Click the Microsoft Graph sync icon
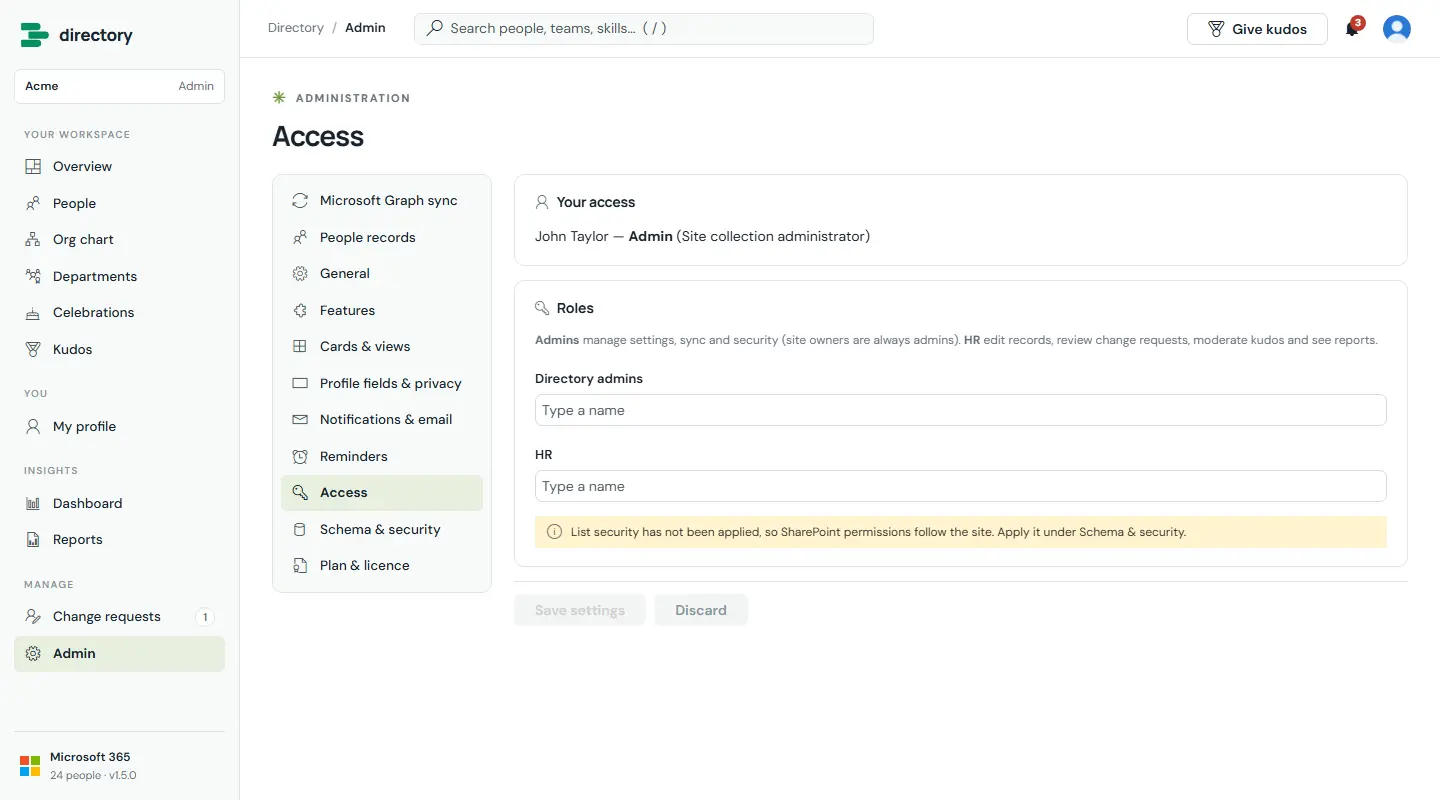1440x800 pixels. coord(300,200)
